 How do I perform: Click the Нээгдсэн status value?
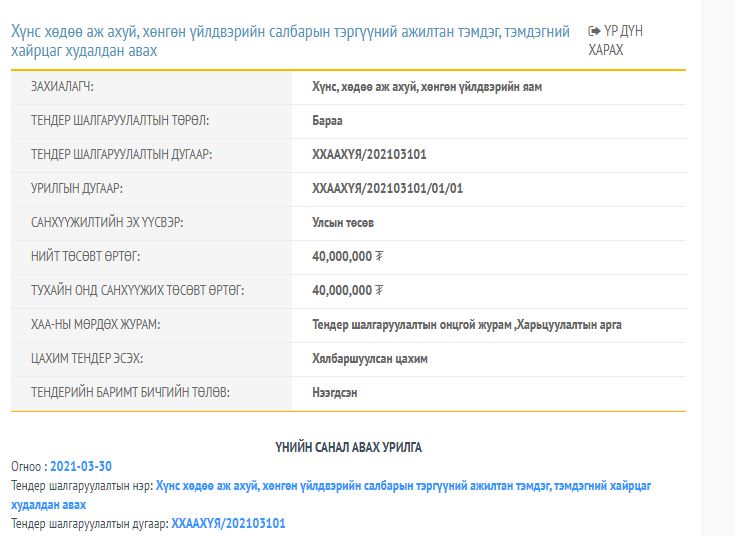click(x=335, y=393)
